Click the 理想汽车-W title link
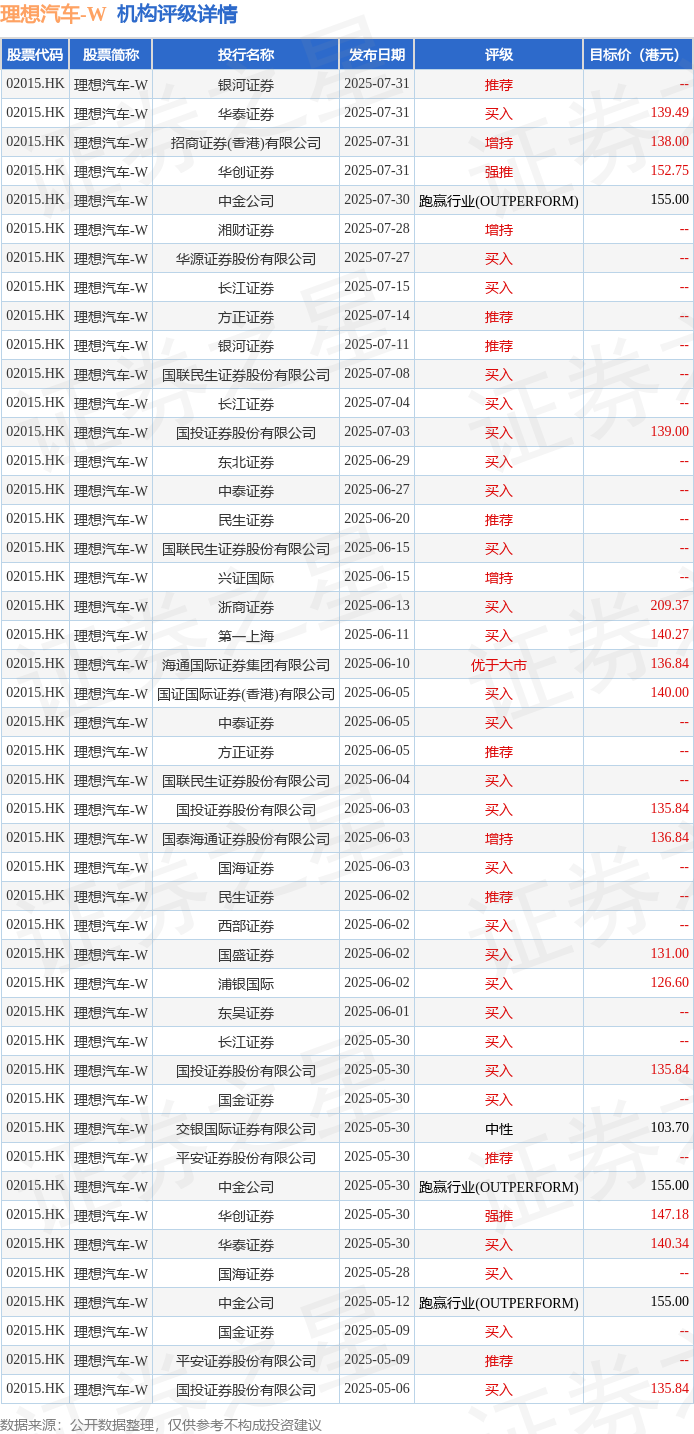This screenshot has width=694, height=1434. pos(54,15)
